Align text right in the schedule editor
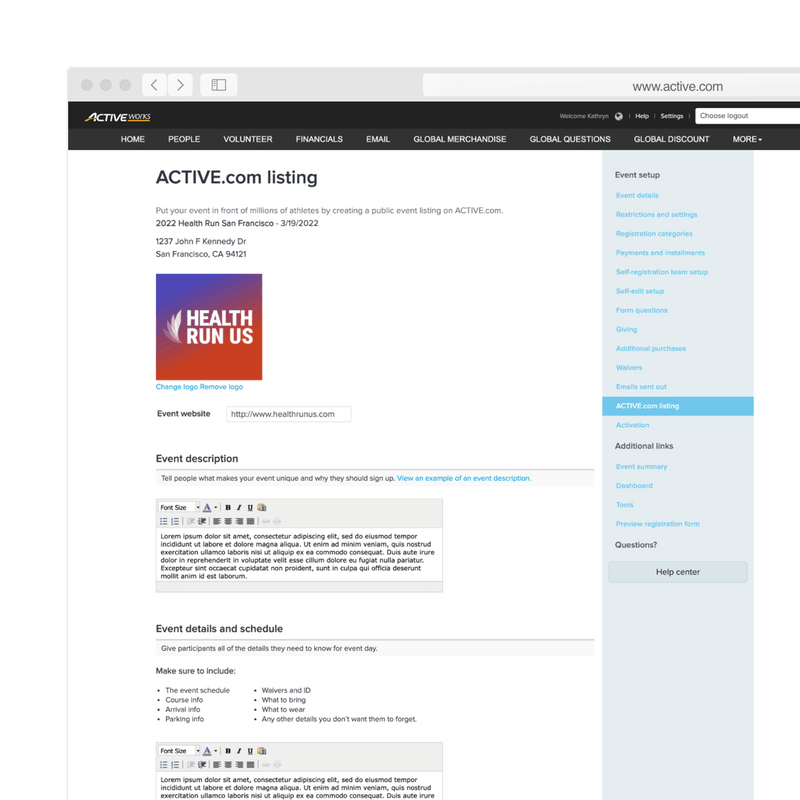800x800 pixels. tap(239, 766)
